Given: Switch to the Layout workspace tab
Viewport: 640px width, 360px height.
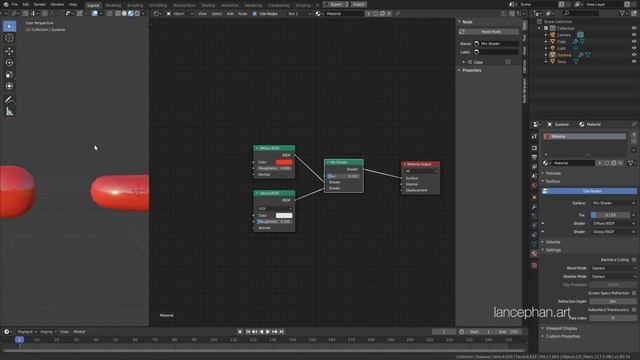Looking at the screenshot, I should pos(93,5).
